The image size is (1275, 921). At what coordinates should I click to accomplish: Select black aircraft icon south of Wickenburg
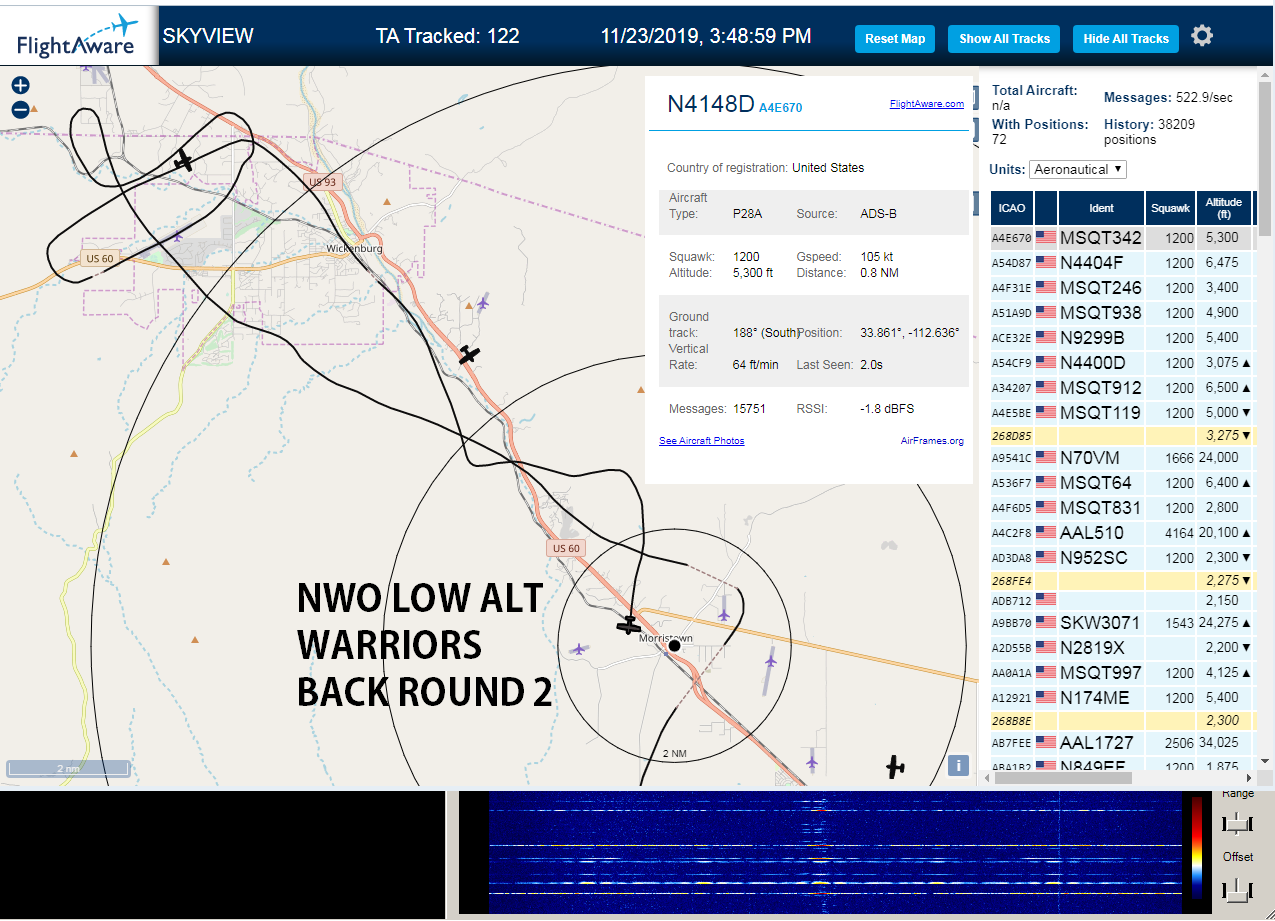coord(469,354)
